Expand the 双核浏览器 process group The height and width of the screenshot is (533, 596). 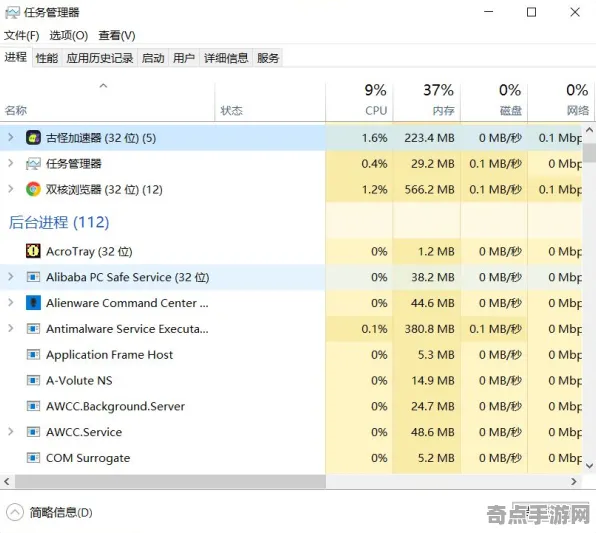pyautogui.click(x=11, y=189)
